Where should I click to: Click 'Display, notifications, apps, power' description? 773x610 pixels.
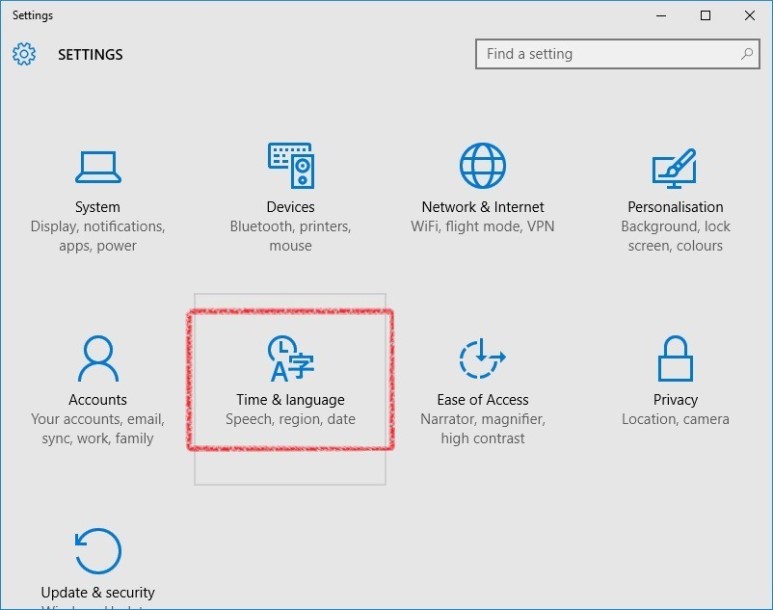pos(98,236)
